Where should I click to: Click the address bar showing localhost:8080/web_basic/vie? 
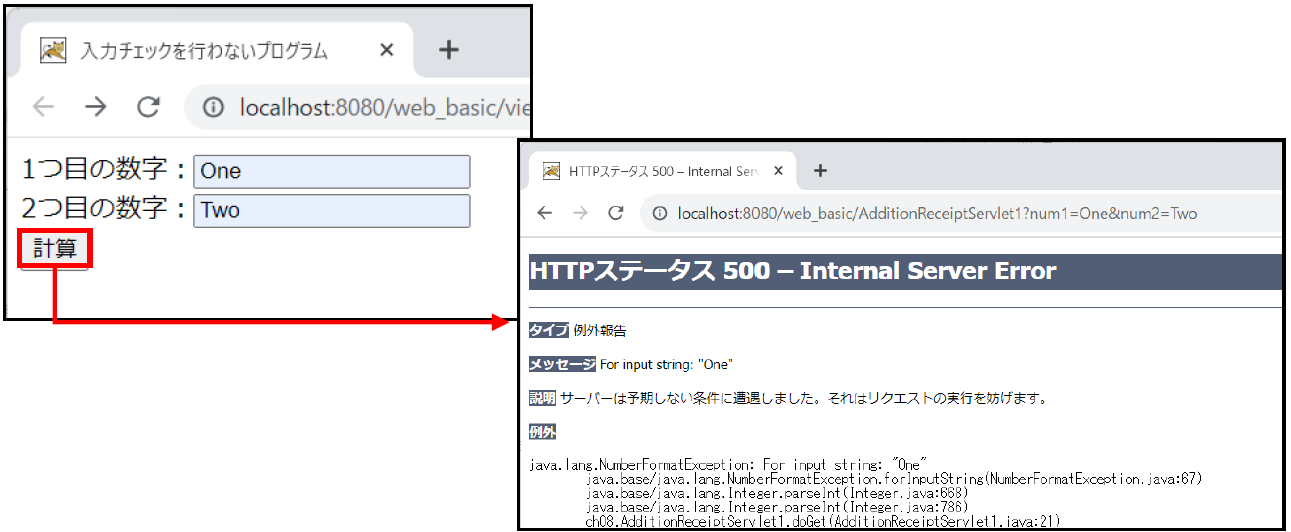pyautogui.click(x=380, y=108)
